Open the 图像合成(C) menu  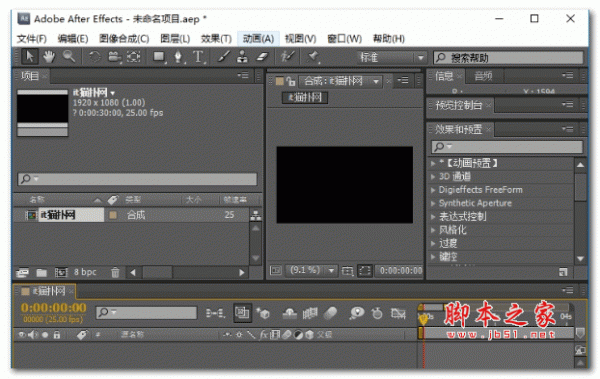(x=124, y=39)
